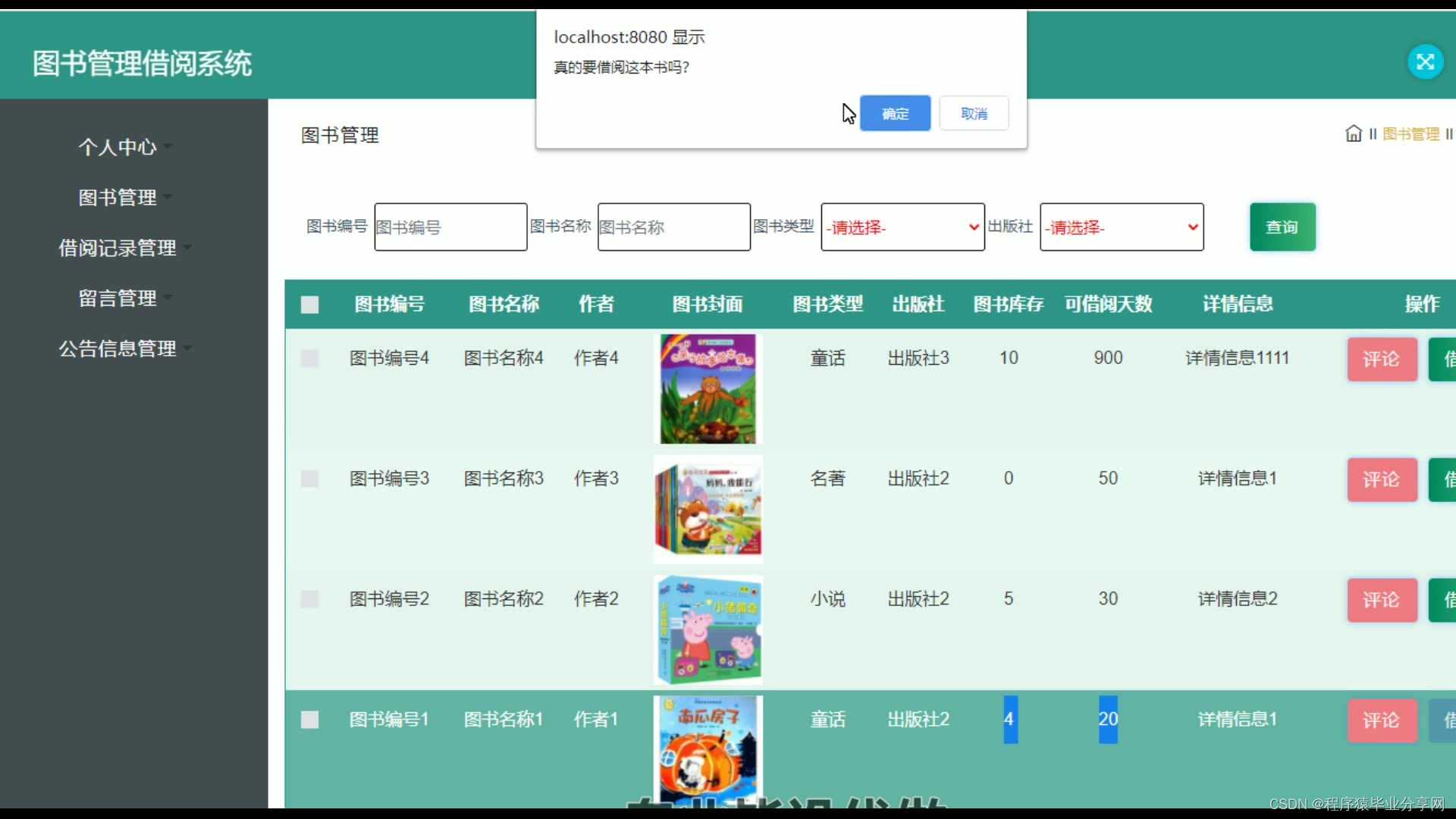1456x819 pixels.
Task: Open the pumpkin house cover of 图书名称1
Action: click(x=708, y=747)
